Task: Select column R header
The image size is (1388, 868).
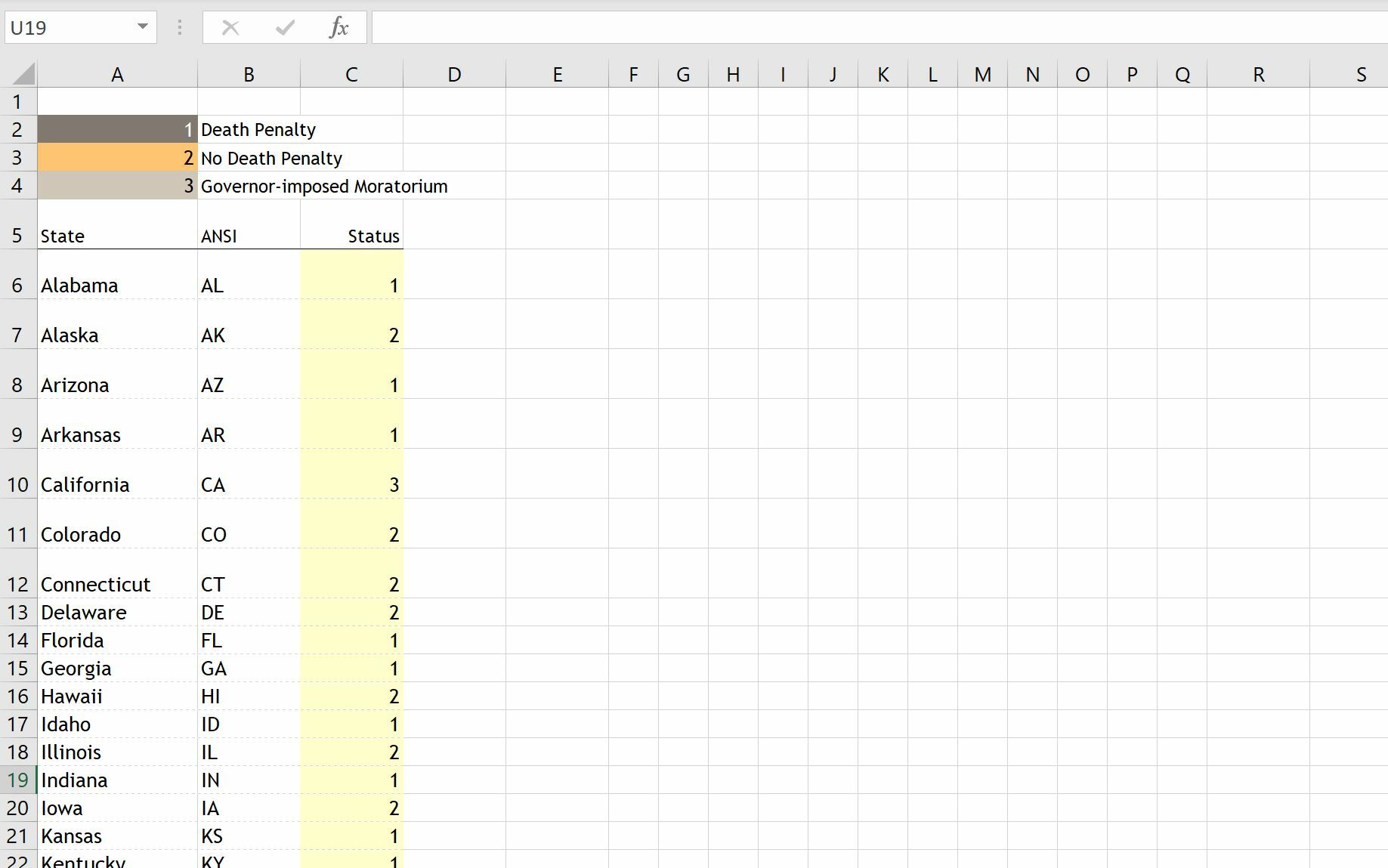Action: [x=1258, y=75]
